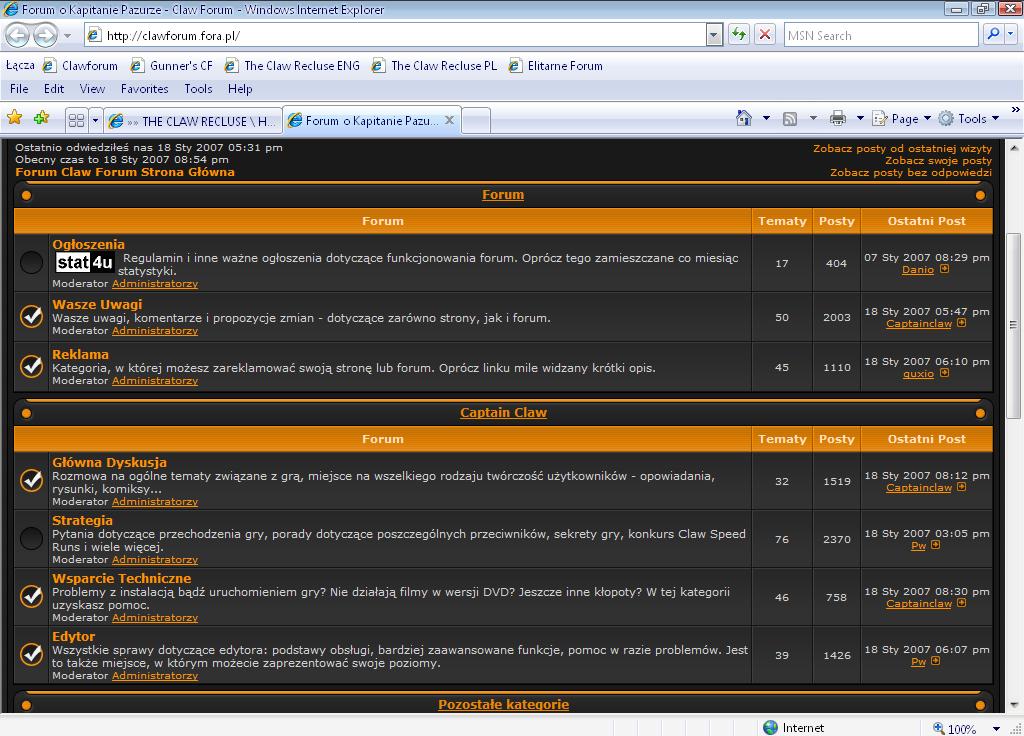Click the Stop loading icon
1024x736 pixels.
coord(765,35)
